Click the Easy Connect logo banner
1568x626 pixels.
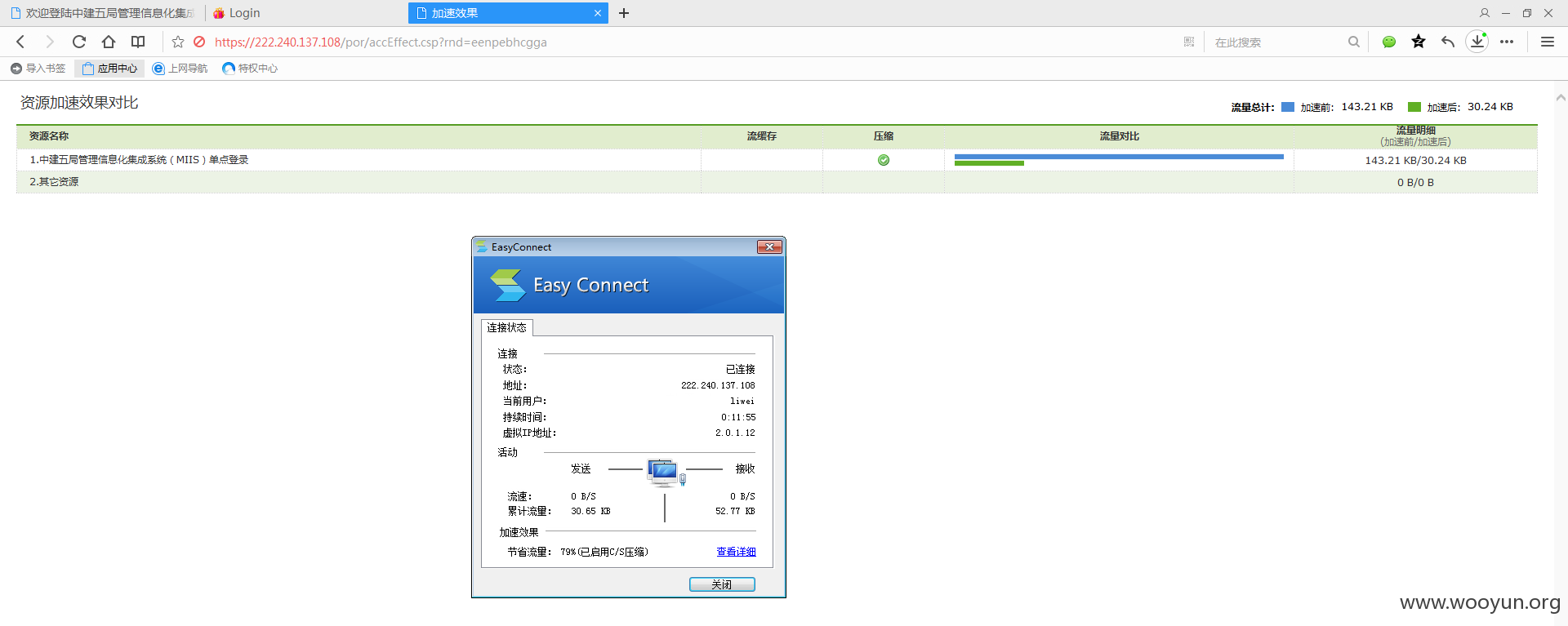point(629,285)
